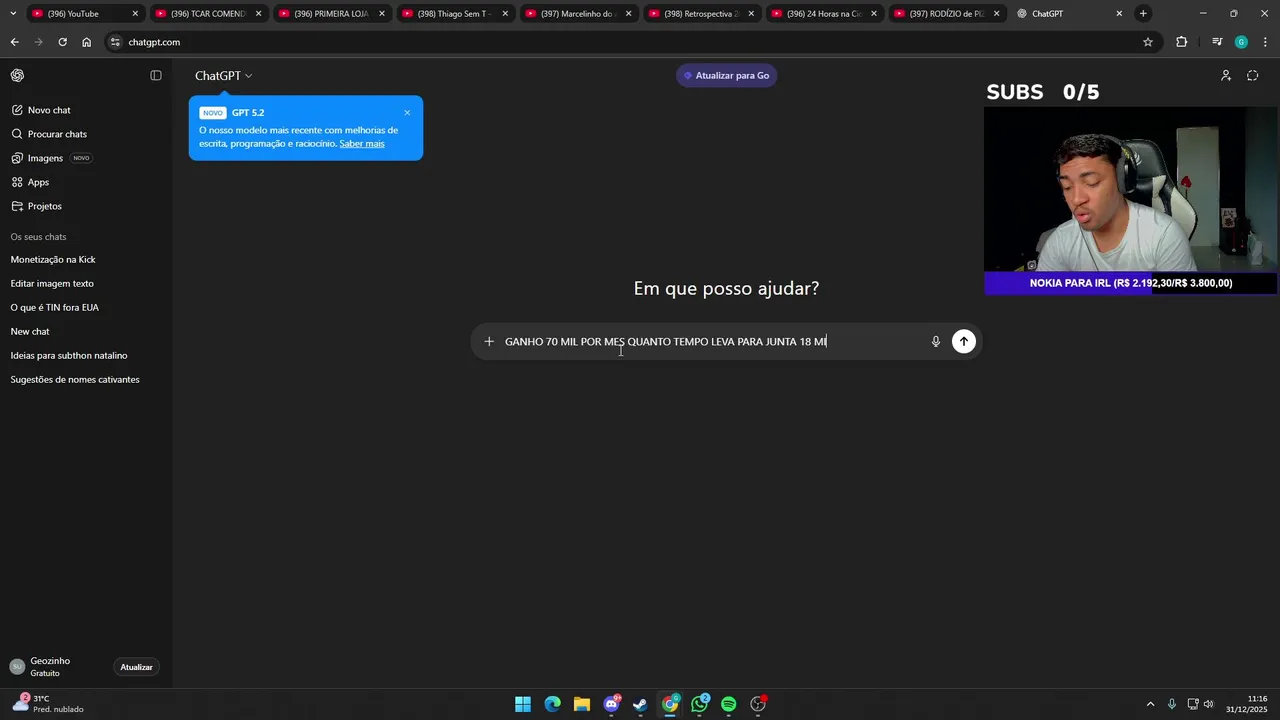
Task: Open the tab search dropdown arrow
Action: click(13, 14)
